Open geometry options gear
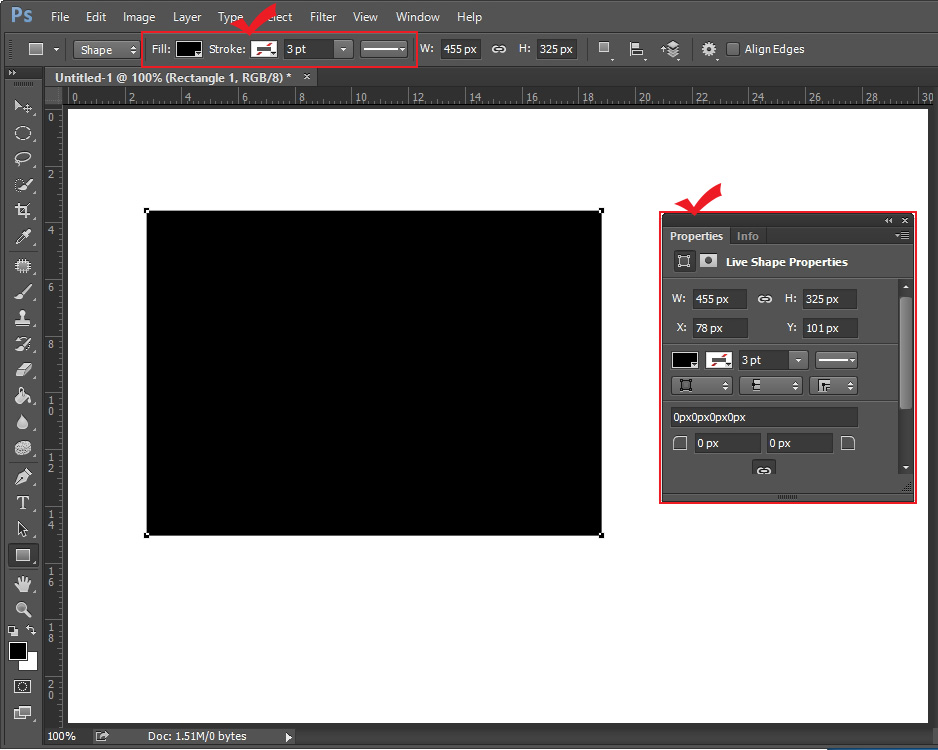 point(709,49)
